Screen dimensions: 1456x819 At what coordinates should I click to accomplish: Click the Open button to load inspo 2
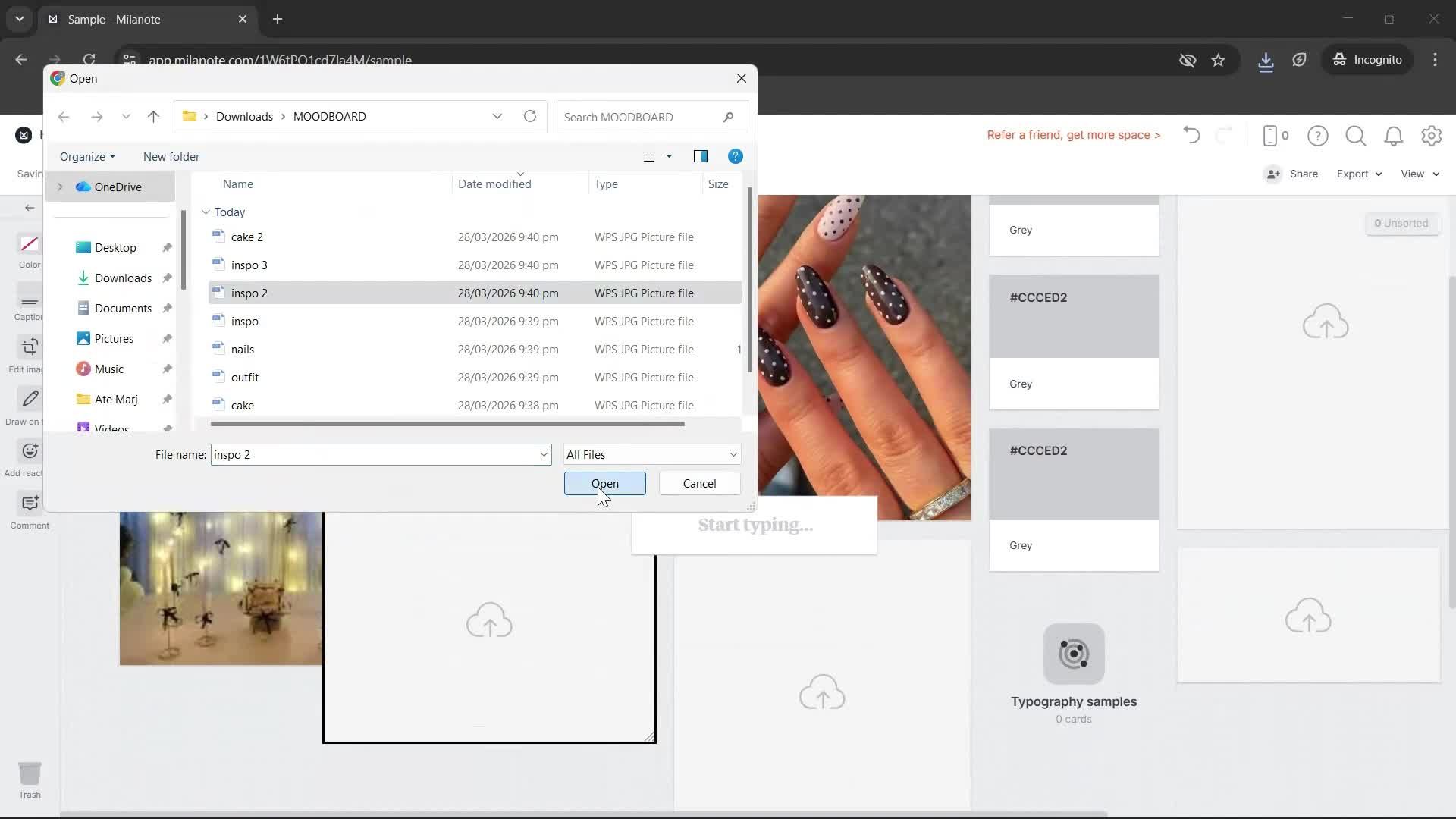[x=604, y=483]
